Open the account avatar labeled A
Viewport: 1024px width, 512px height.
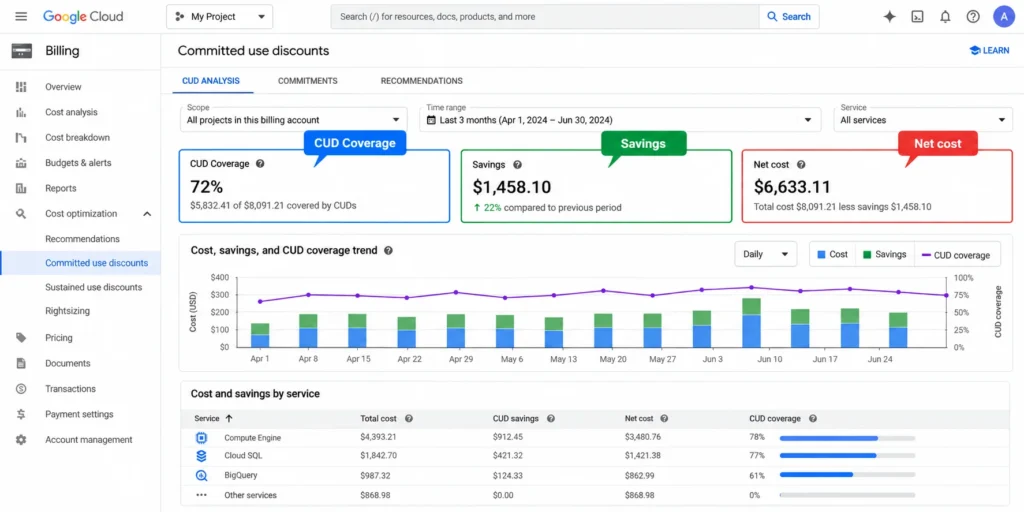[x=1004, y=17]
